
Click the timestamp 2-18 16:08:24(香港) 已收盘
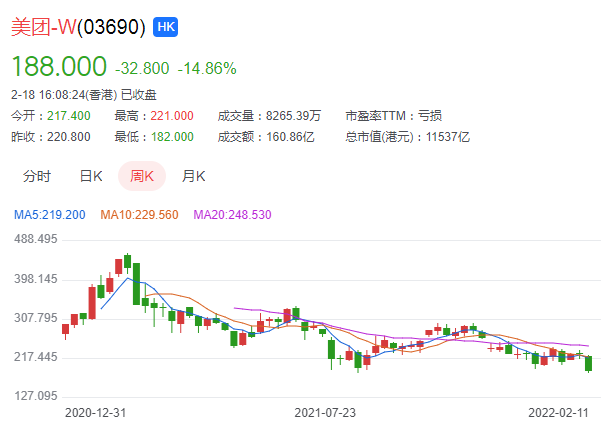(x=84, y=95)
